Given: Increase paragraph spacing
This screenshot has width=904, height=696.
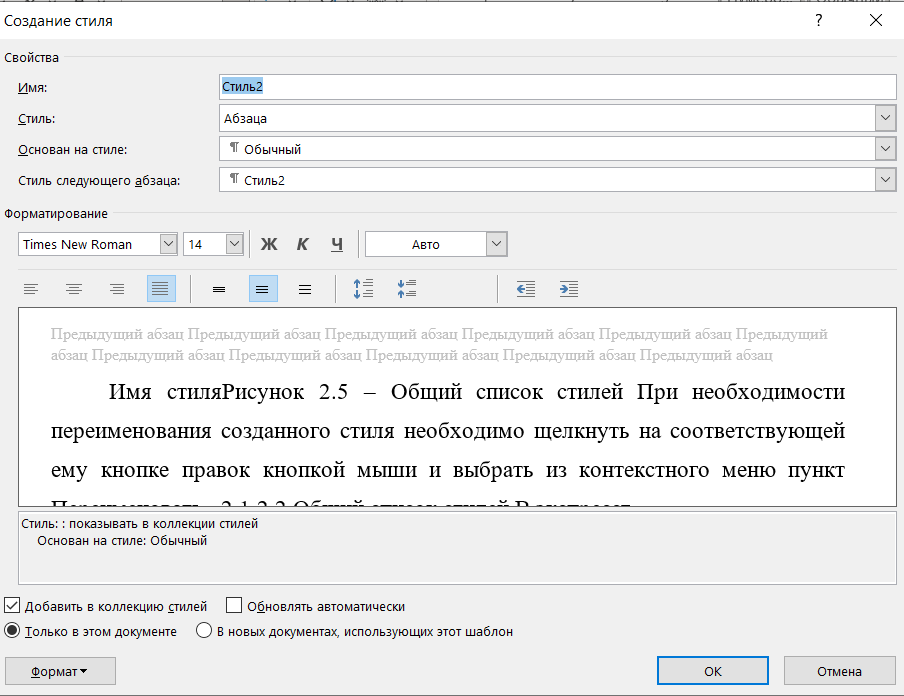Looking at the screenshot, I should 363,289.
